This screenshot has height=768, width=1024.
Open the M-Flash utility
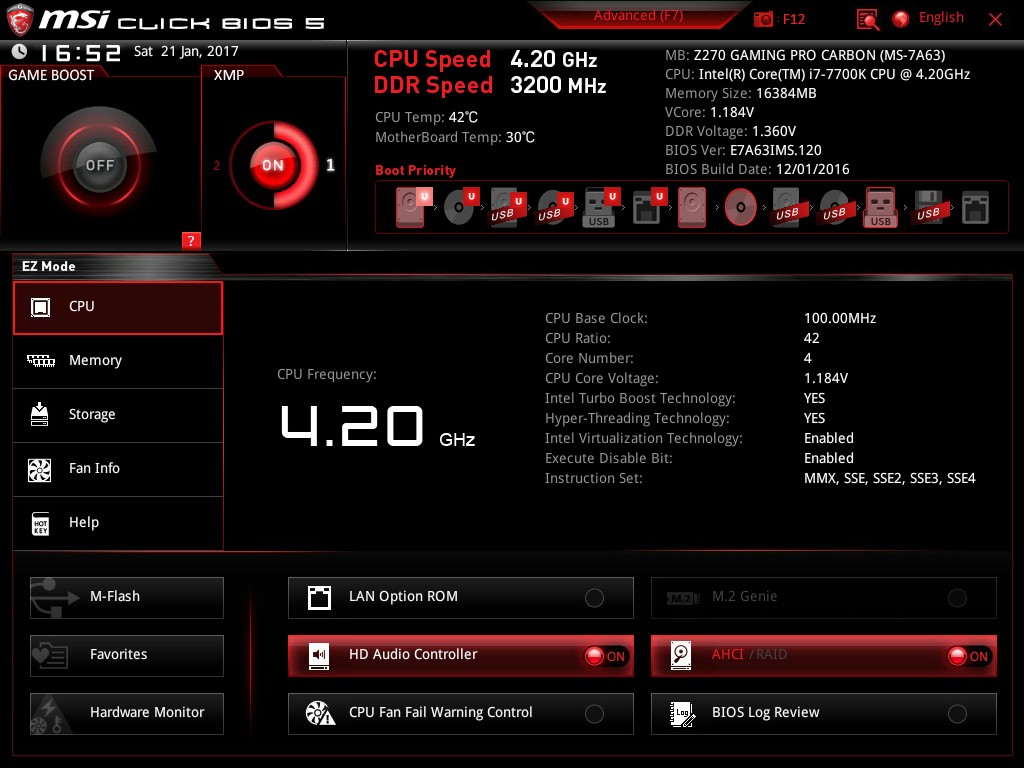(x=127, y=598)
